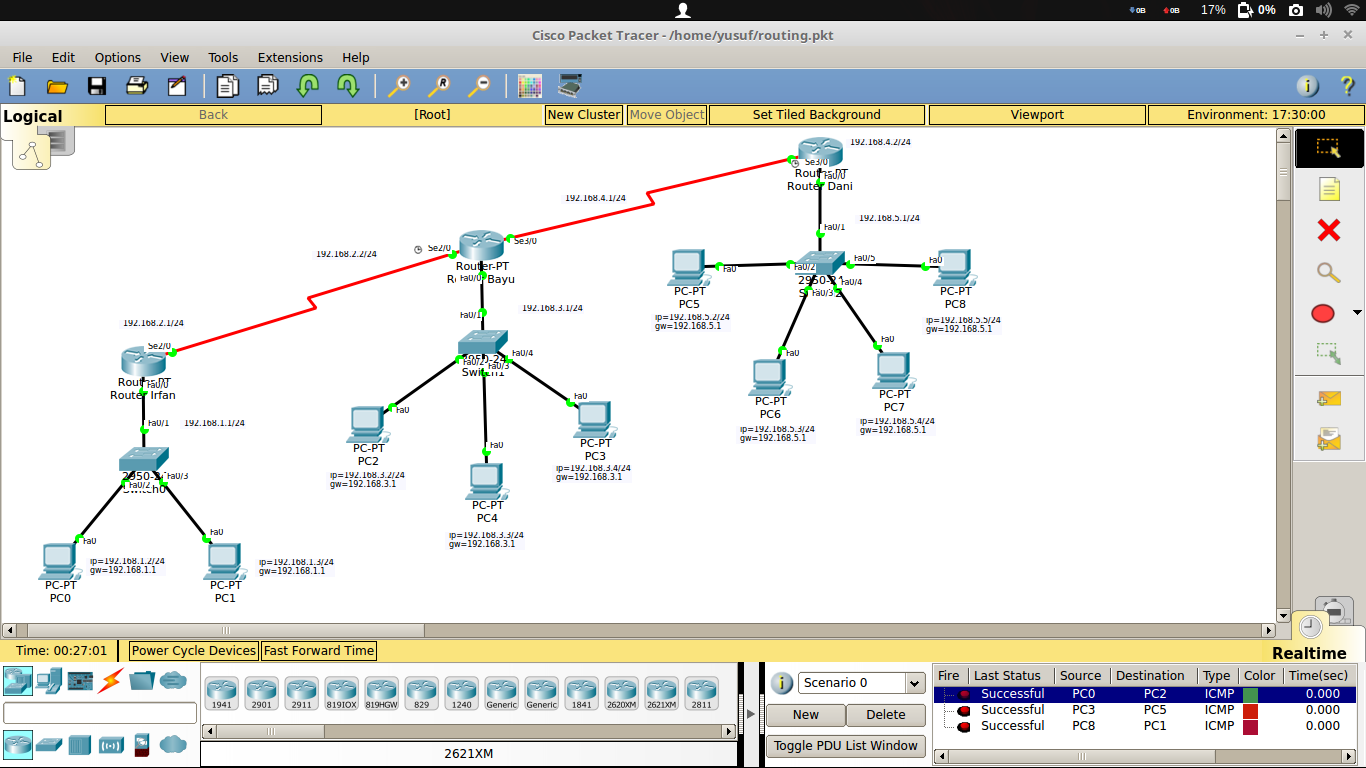Toggle fire status of PC0 PDU
The height and width of the screenshot is (768, 1366).
(x=963, y=693)
